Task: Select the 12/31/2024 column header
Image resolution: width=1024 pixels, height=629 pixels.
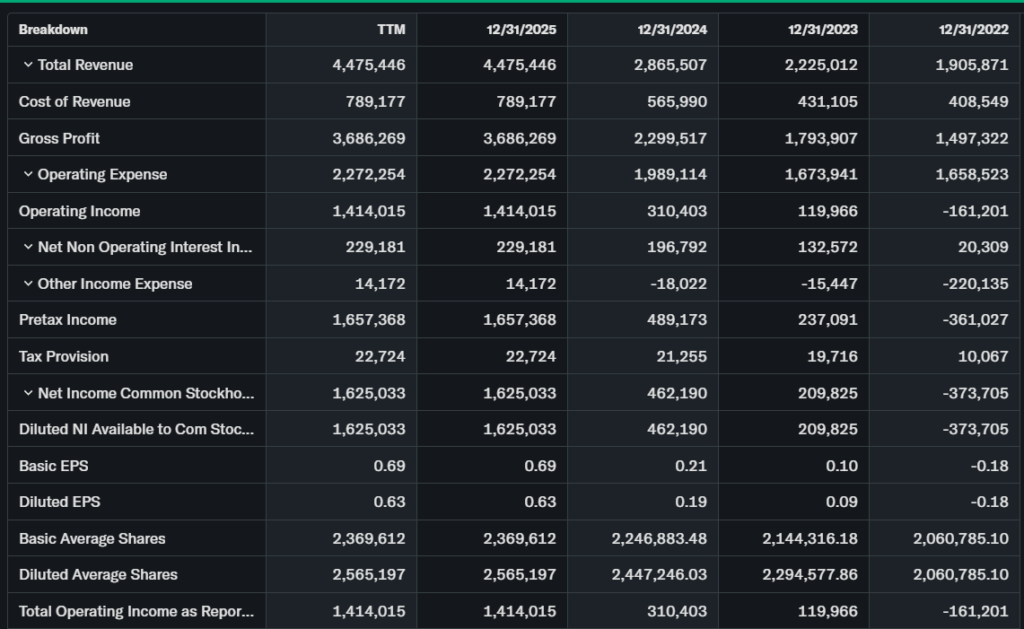Action: point(672,29)
